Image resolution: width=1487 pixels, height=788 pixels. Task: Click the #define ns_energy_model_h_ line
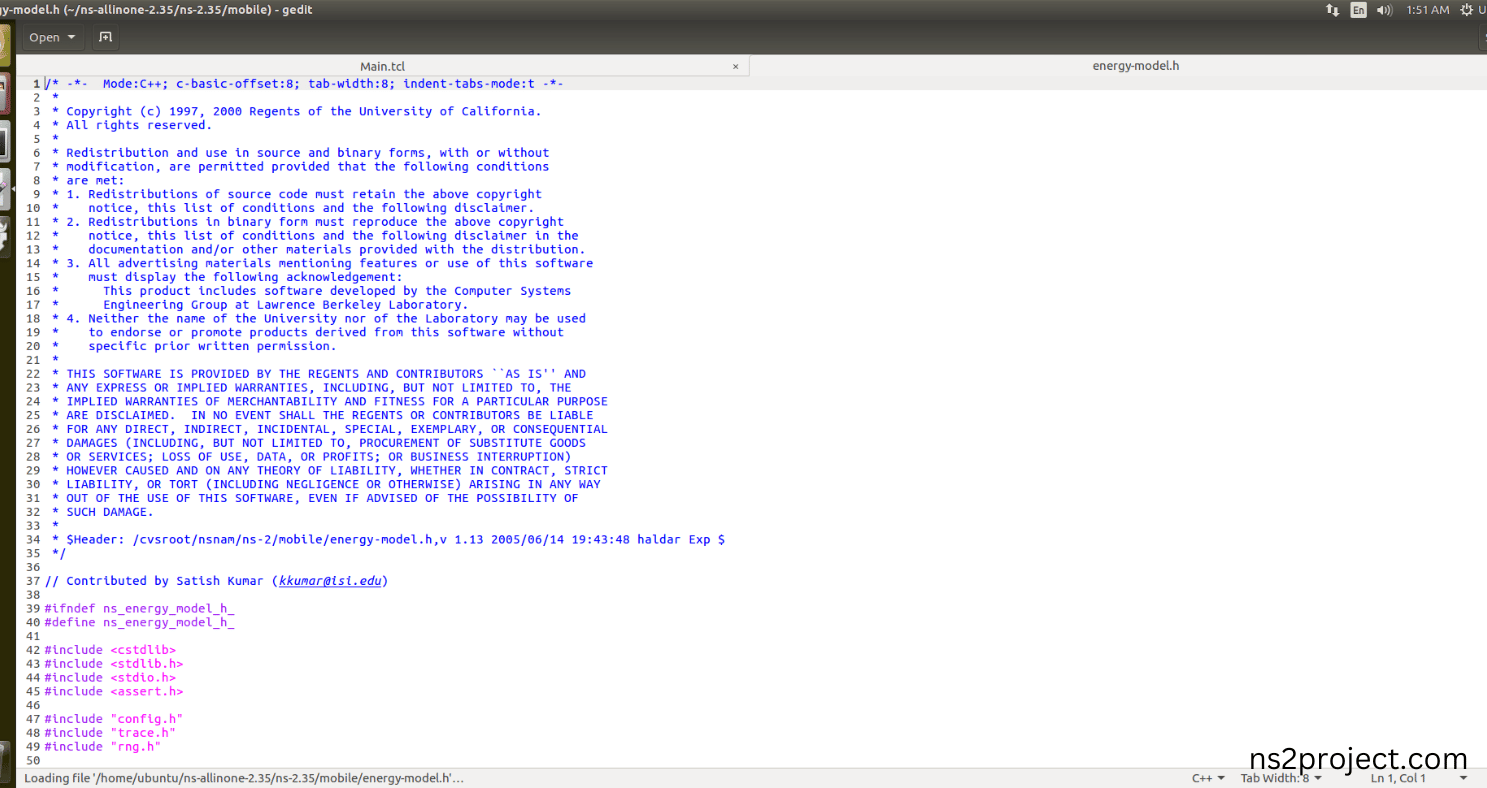(139, 623)
